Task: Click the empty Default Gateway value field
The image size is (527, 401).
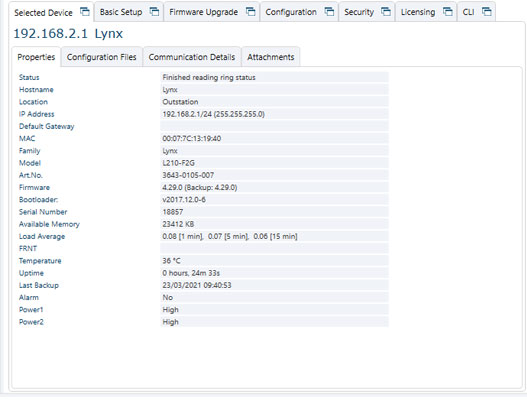Action: (274, 126)
